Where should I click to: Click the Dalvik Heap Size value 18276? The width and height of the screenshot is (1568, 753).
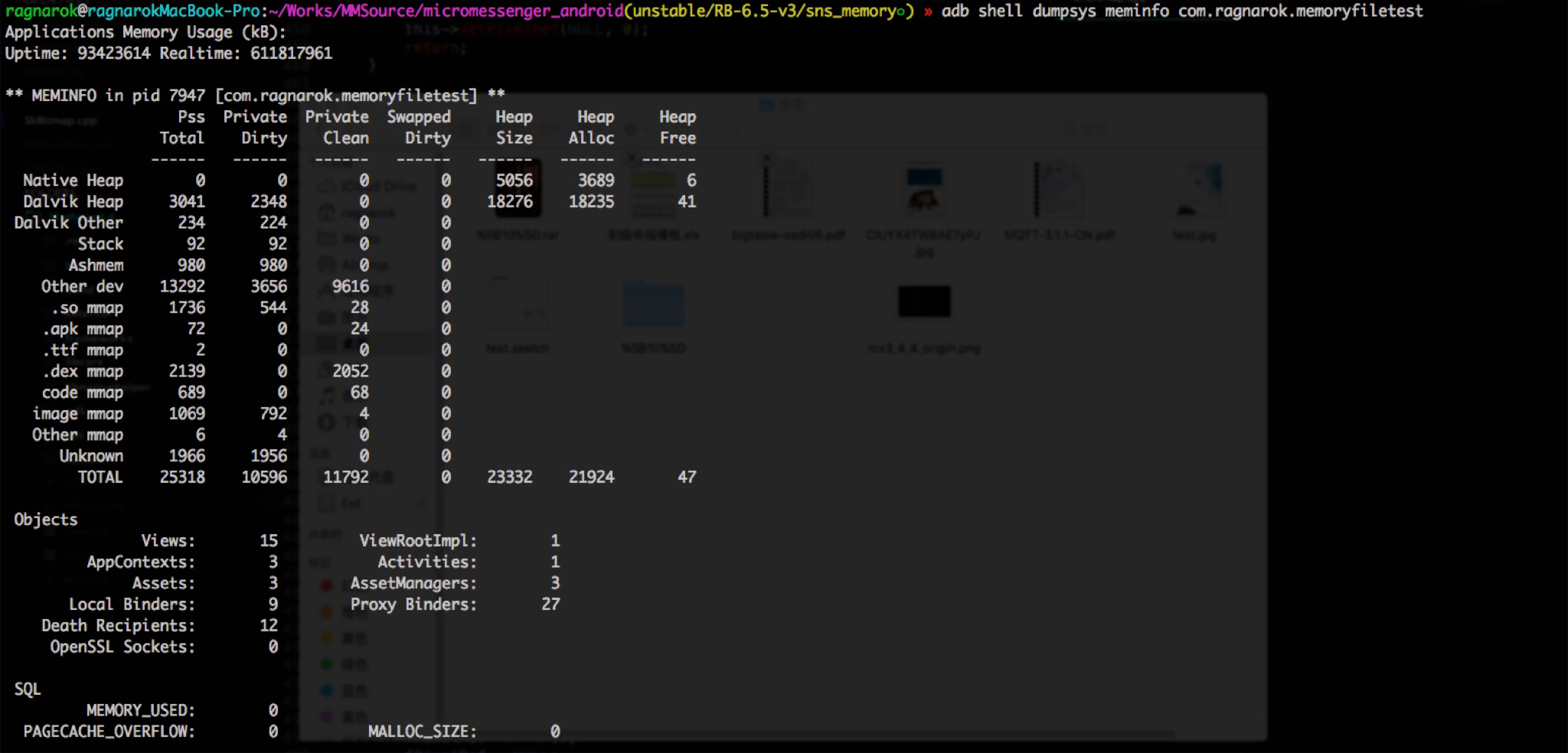(510, 202)
